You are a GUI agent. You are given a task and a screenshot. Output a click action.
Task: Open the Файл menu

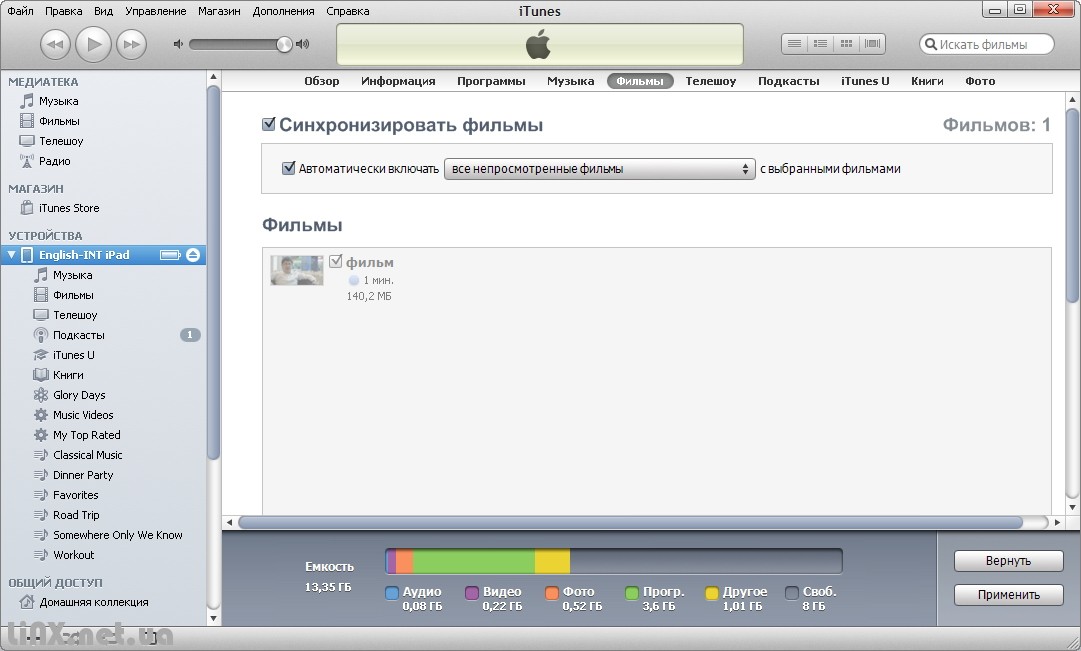[21, 11]
